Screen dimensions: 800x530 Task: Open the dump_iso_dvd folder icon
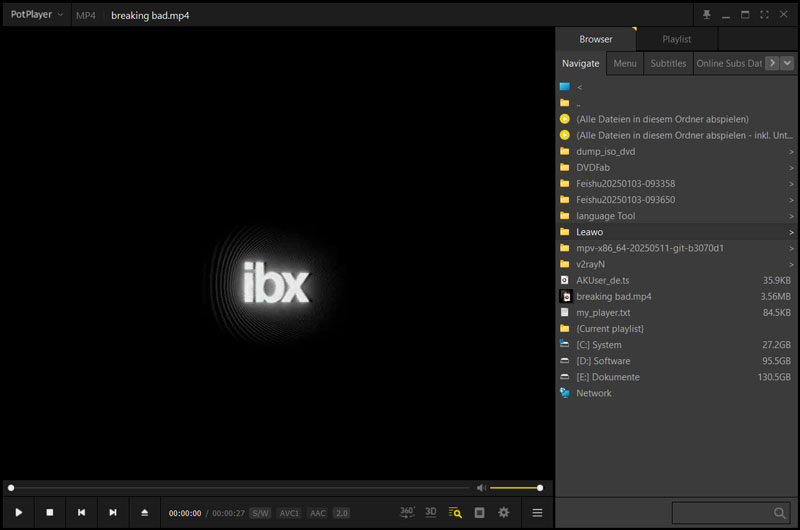564,151
